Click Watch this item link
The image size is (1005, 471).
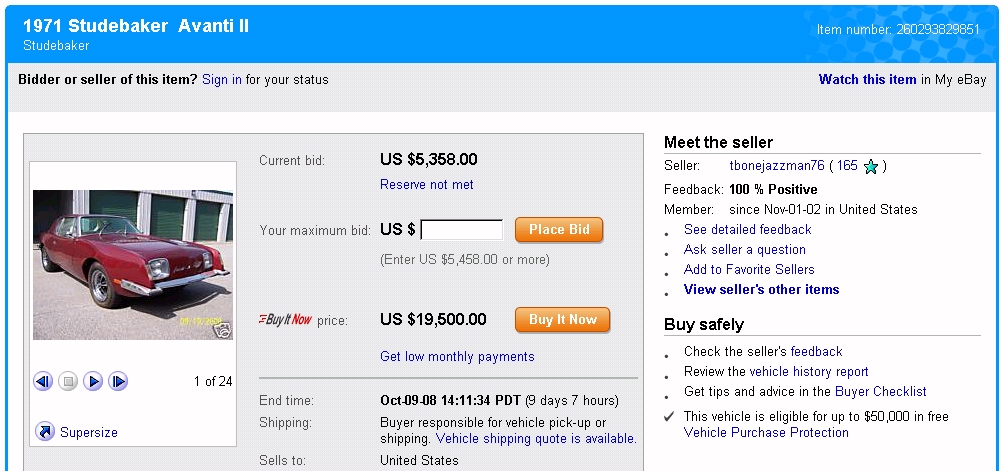867,80
